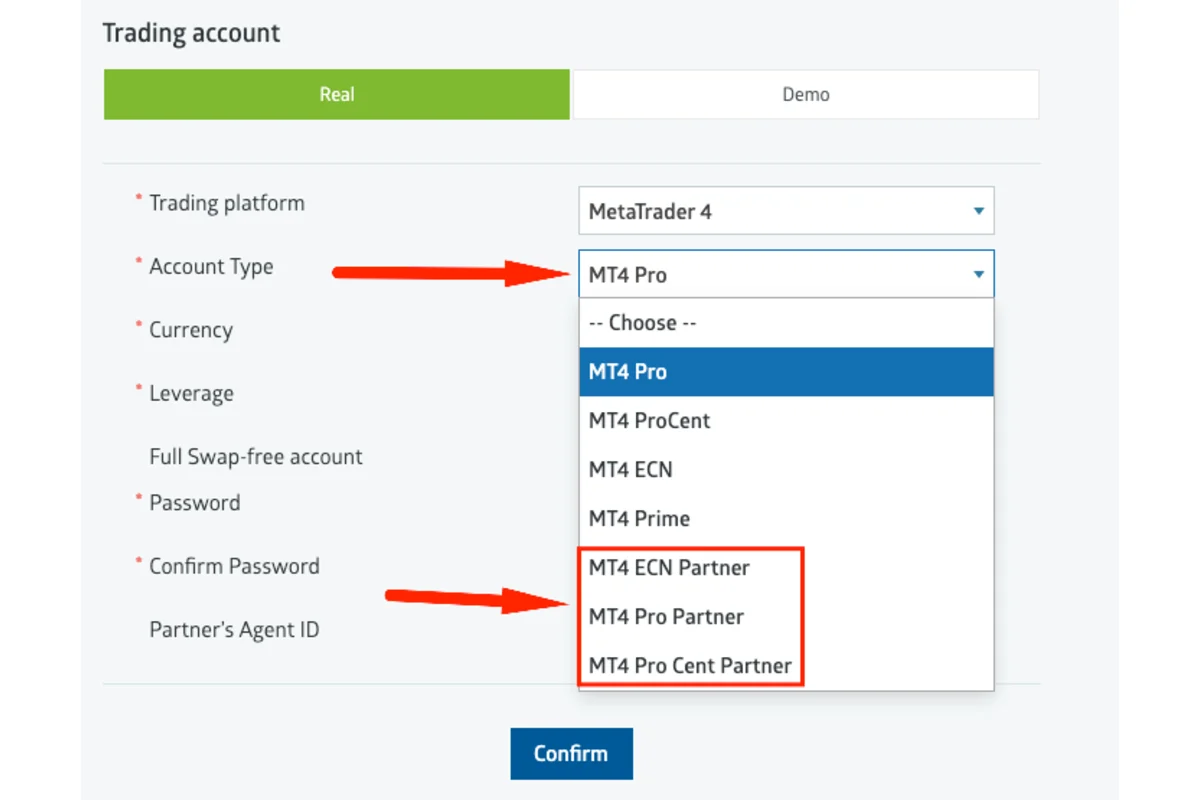Screen dimensions: 1200x800
Task: Click the Account Type label
Action: [211, 267]
